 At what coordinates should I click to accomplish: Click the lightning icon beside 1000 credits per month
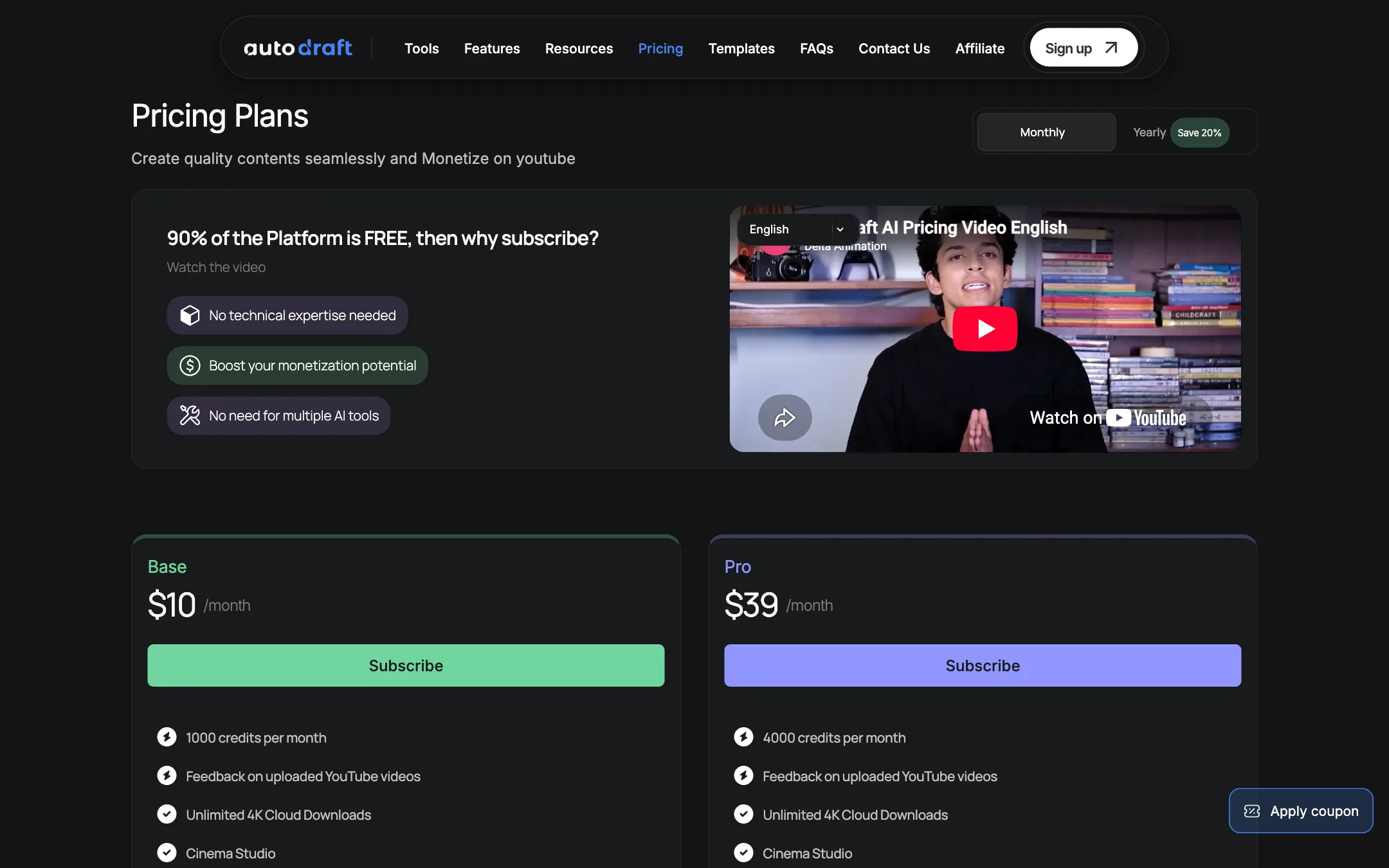pyautogui.click(x=167, y=737)
